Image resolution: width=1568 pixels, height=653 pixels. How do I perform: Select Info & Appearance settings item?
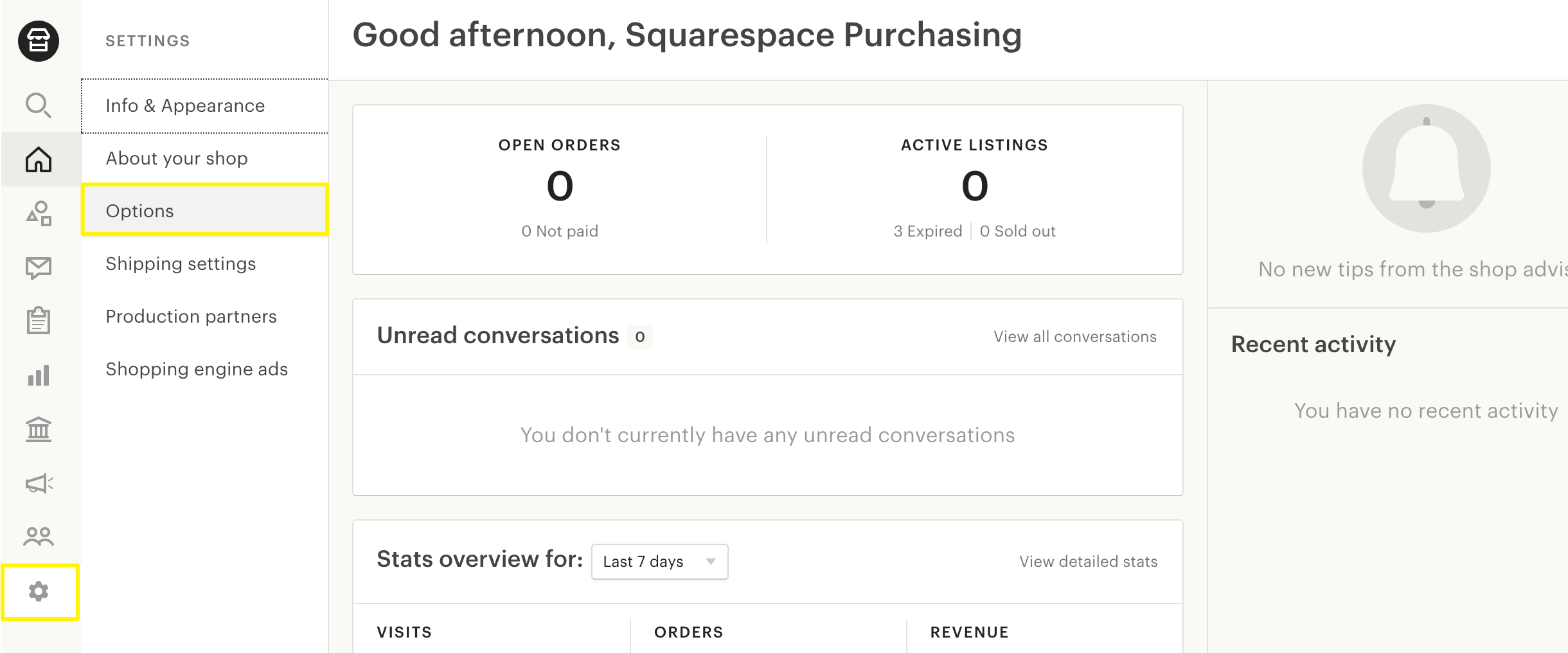coord(185,105)
